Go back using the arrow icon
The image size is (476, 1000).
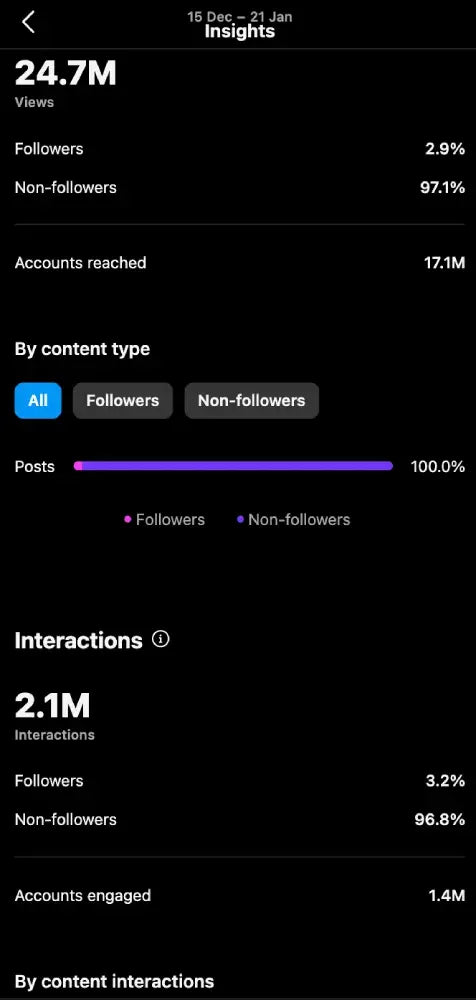(x=28, y=22)
